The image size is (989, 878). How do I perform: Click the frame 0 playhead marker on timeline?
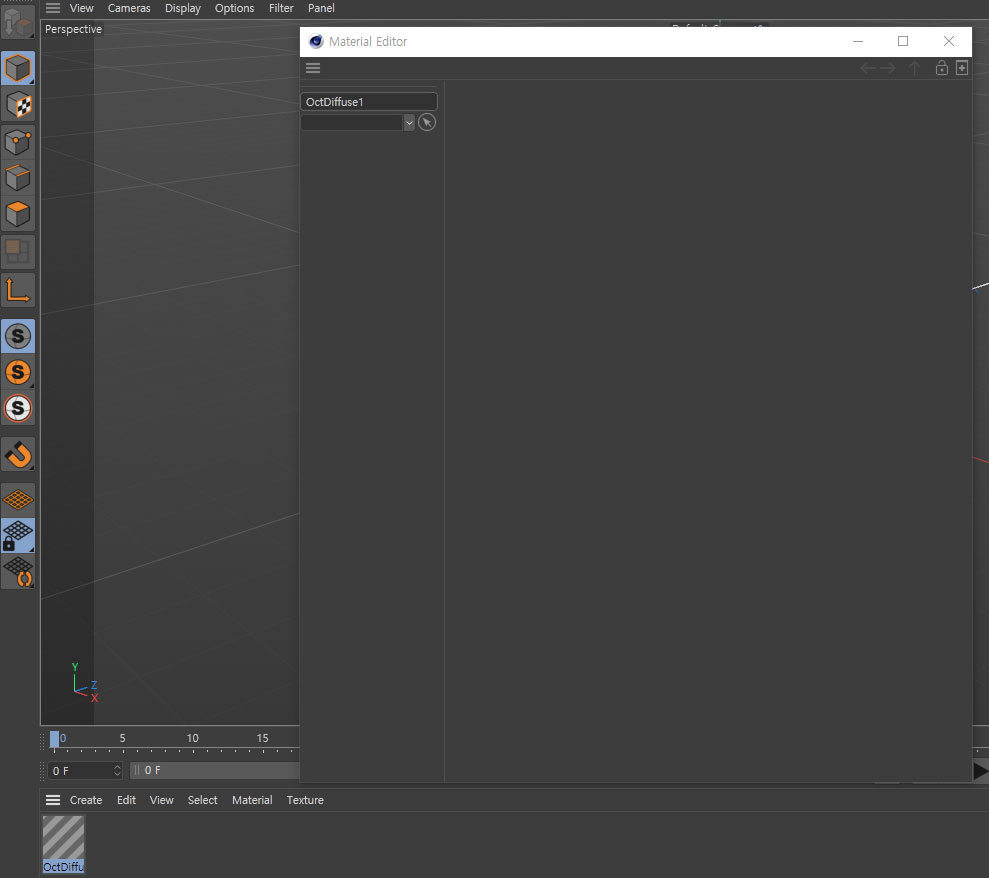pos(55,739)
